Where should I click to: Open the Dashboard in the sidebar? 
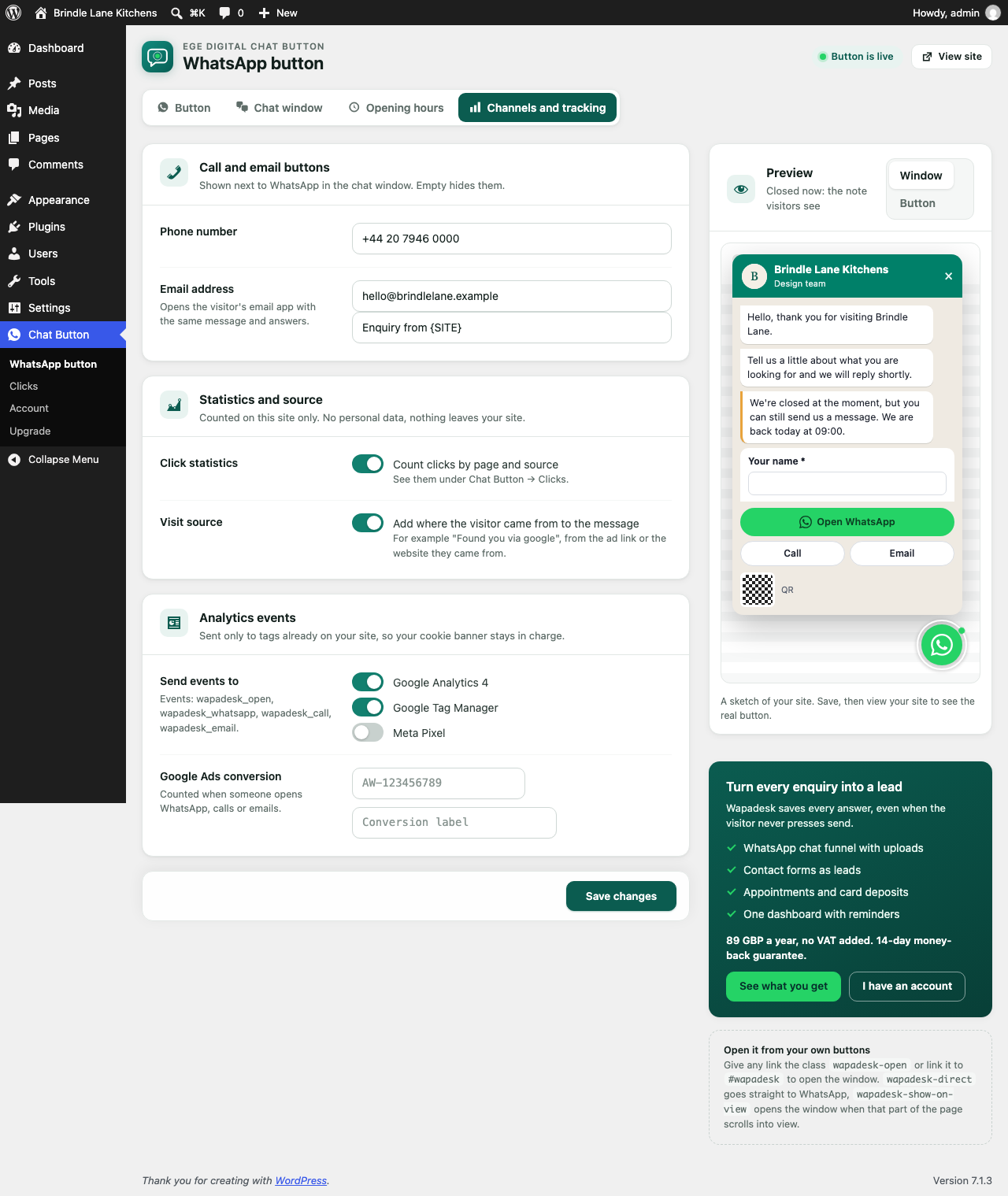tap(63, 48)
